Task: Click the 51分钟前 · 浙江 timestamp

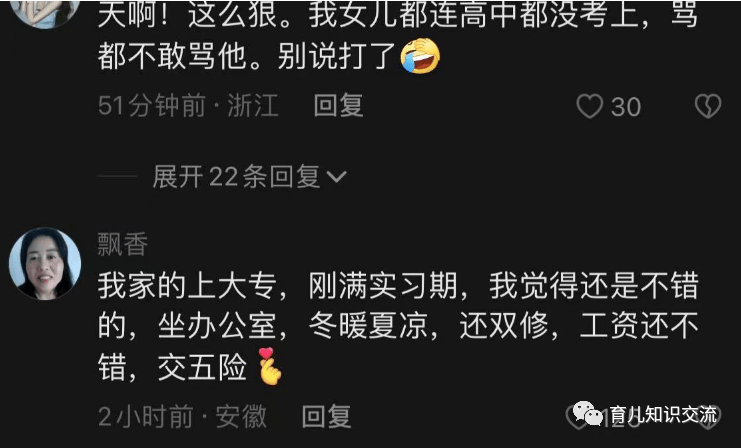Action: (188, 105)
